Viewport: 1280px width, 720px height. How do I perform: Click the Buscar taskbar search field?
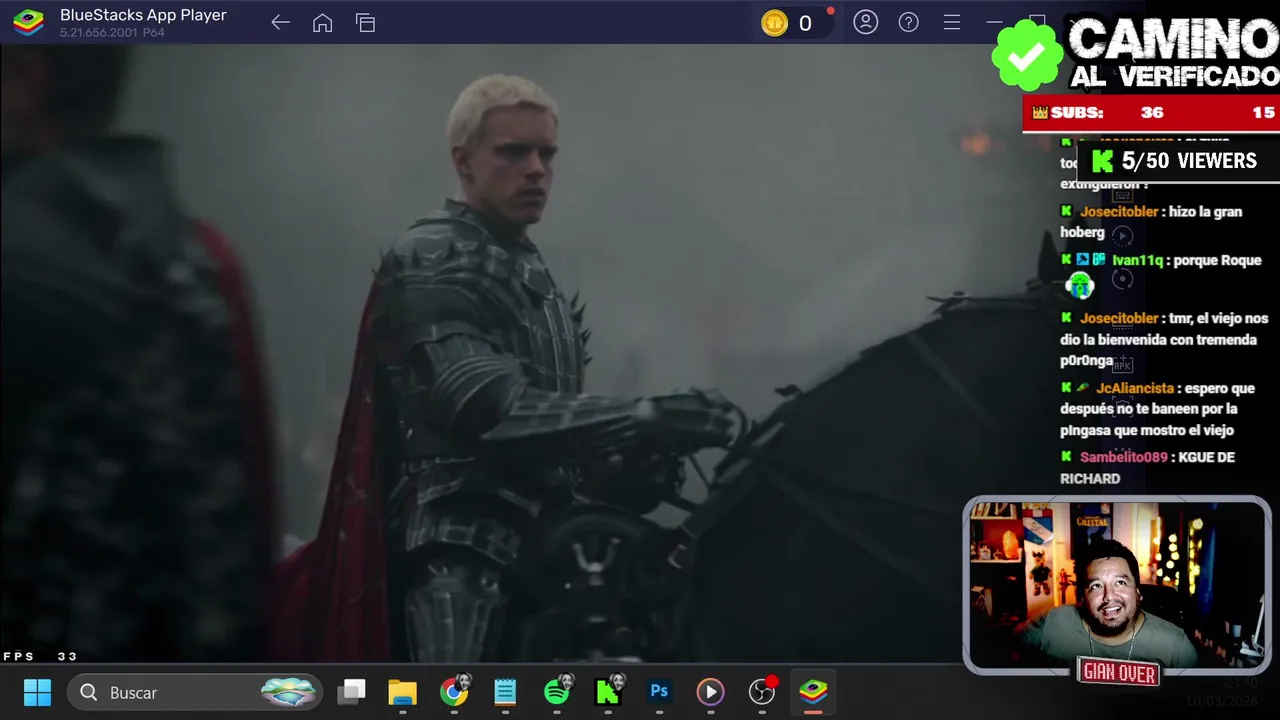pyautogui.click(x=195, y=692)
